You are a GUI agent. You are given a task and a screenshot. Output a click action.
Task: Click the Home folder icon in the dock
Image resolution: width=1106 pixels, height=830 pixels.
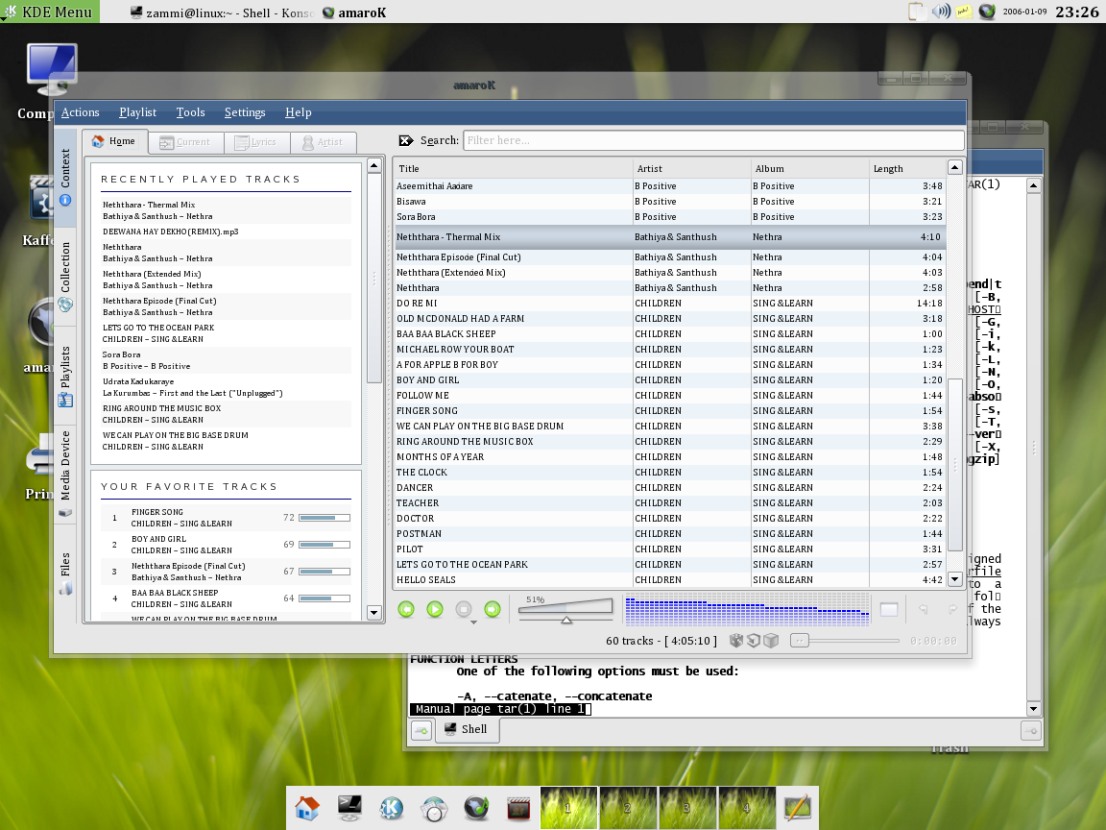pyautogui.click(x=307, y=808)
